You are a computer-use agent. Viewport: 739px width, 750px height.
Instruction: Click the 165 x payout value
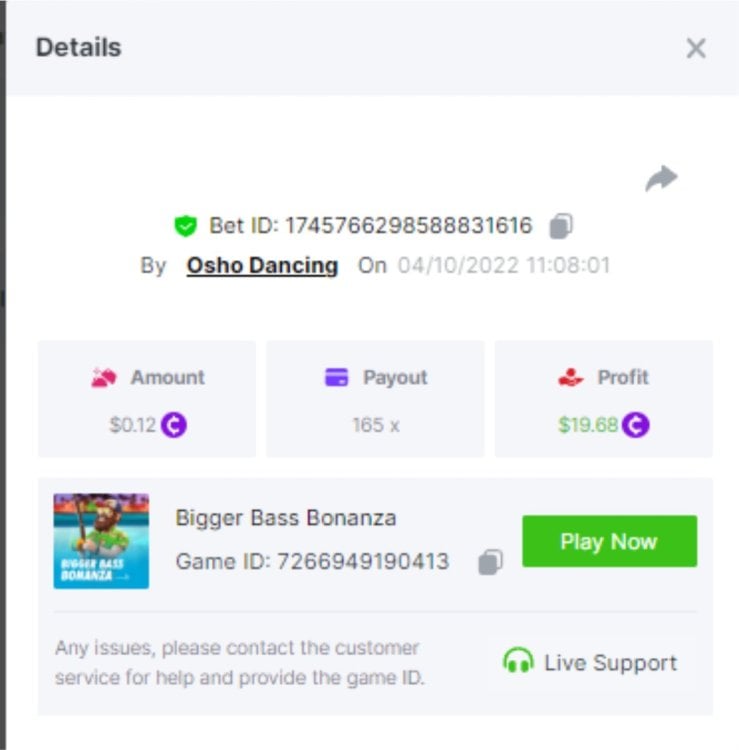tap(375, 425)
